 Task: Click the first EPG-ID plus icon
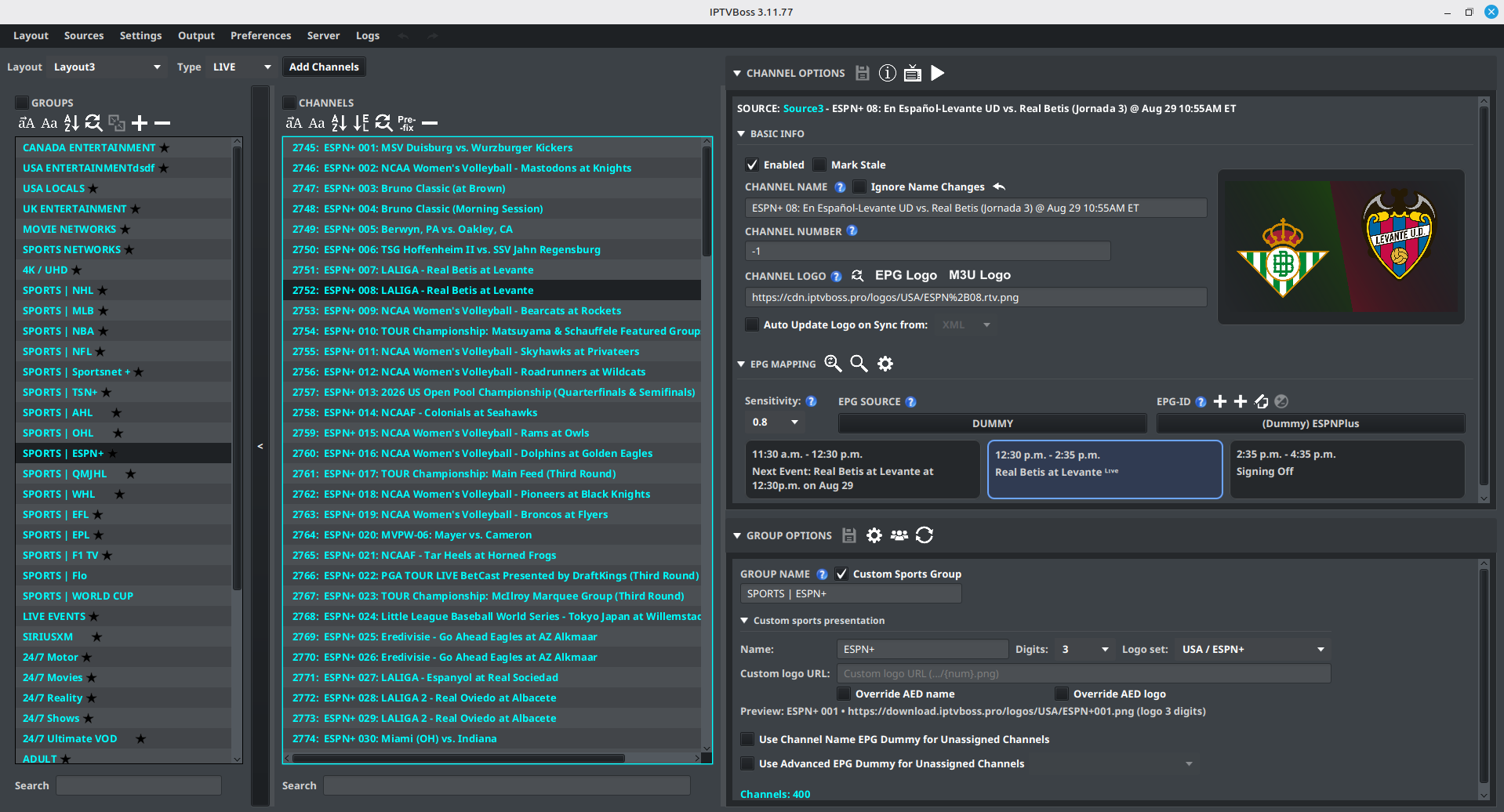pos(1220,401)
